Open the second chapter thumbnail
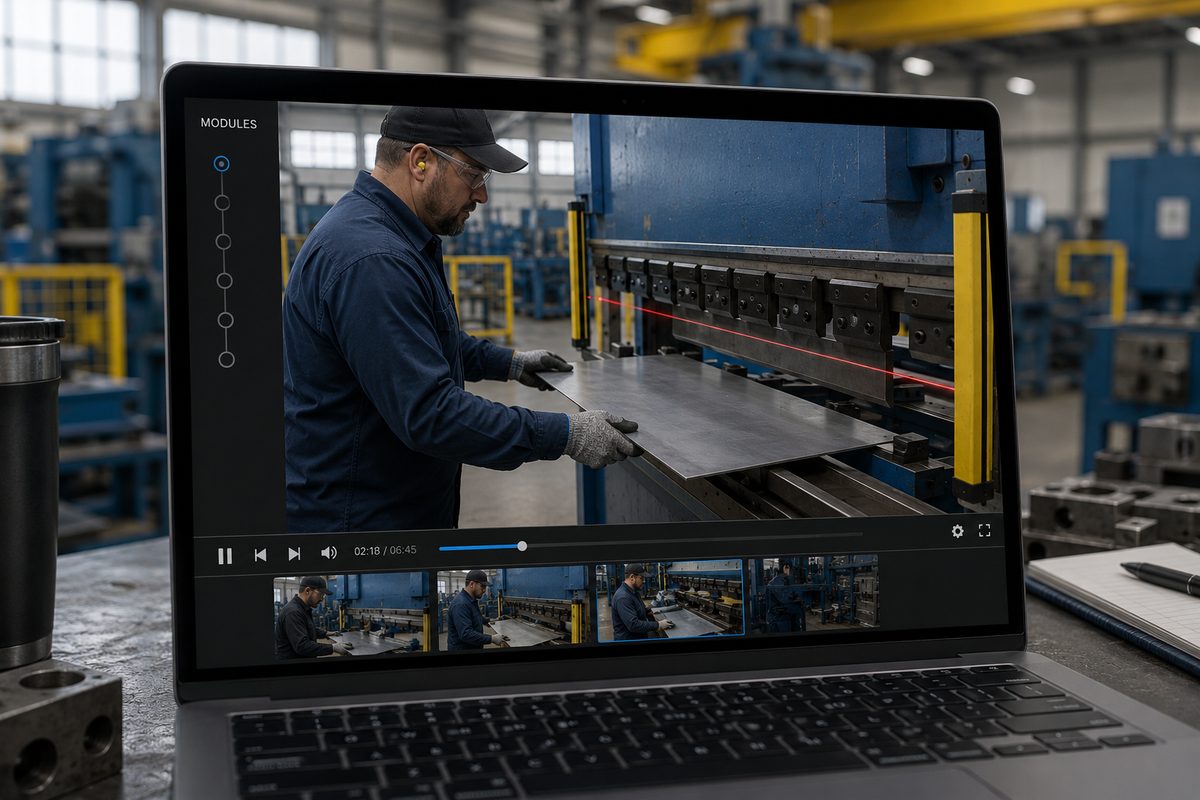The width and height of the screenshot is (1200, 800). 513,608
